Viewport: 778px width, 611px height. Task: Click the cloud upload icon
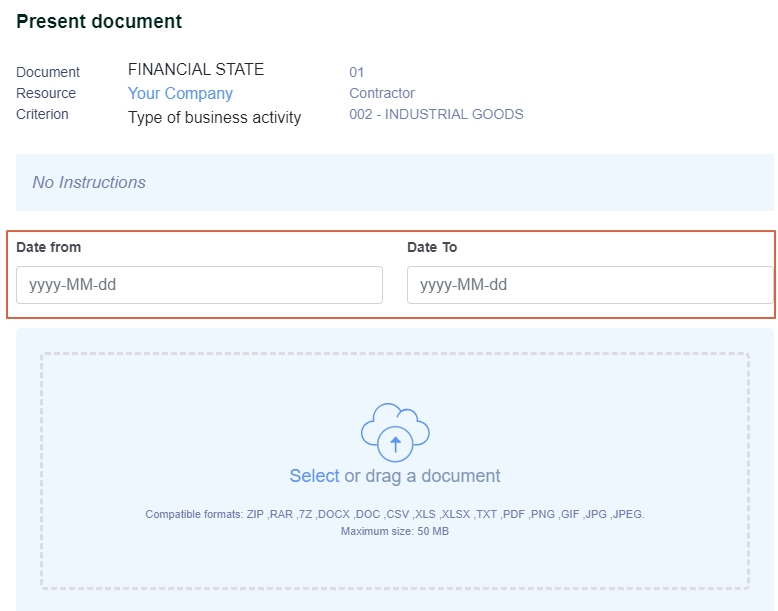[x=395, y=432]
